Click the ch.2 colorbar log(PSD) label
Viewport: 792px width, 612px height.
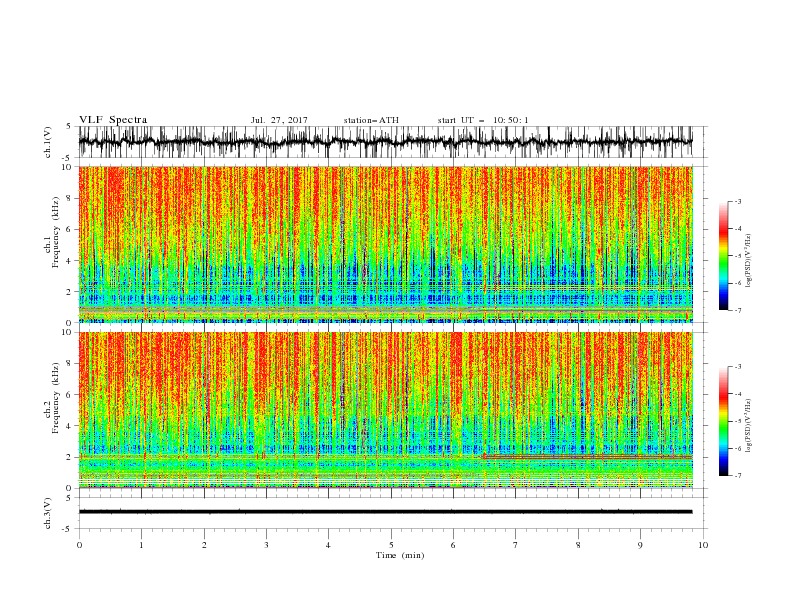[749, 425]
